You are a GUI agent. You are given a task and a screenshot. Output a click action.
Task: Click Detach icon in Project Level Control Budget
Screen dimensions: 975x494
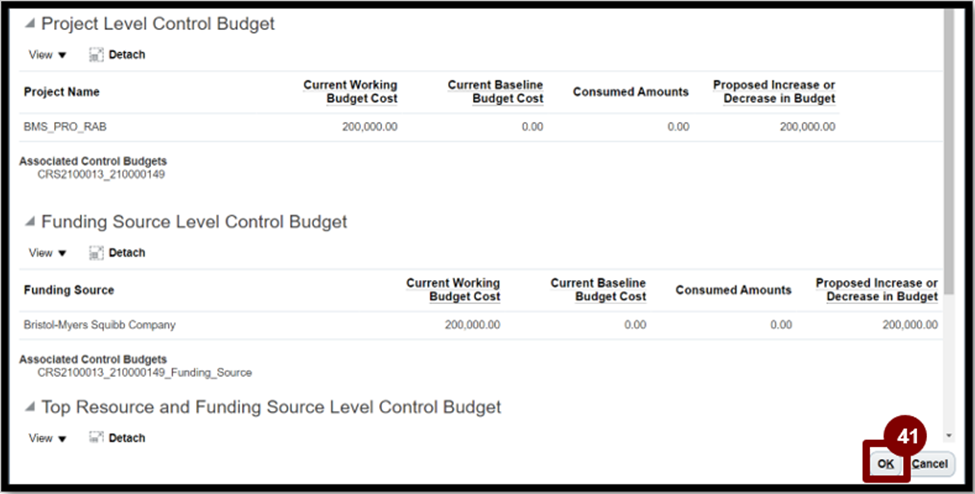coord(96,55)
